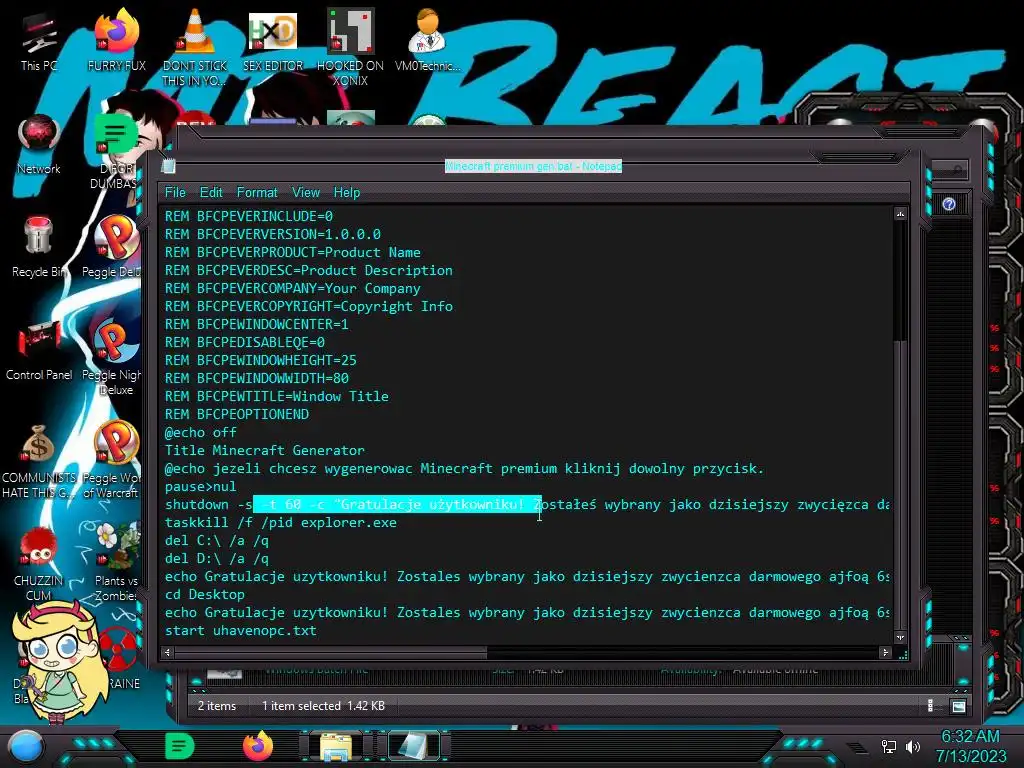Click the highlighted shutdown command text

[x=397, y=504]
